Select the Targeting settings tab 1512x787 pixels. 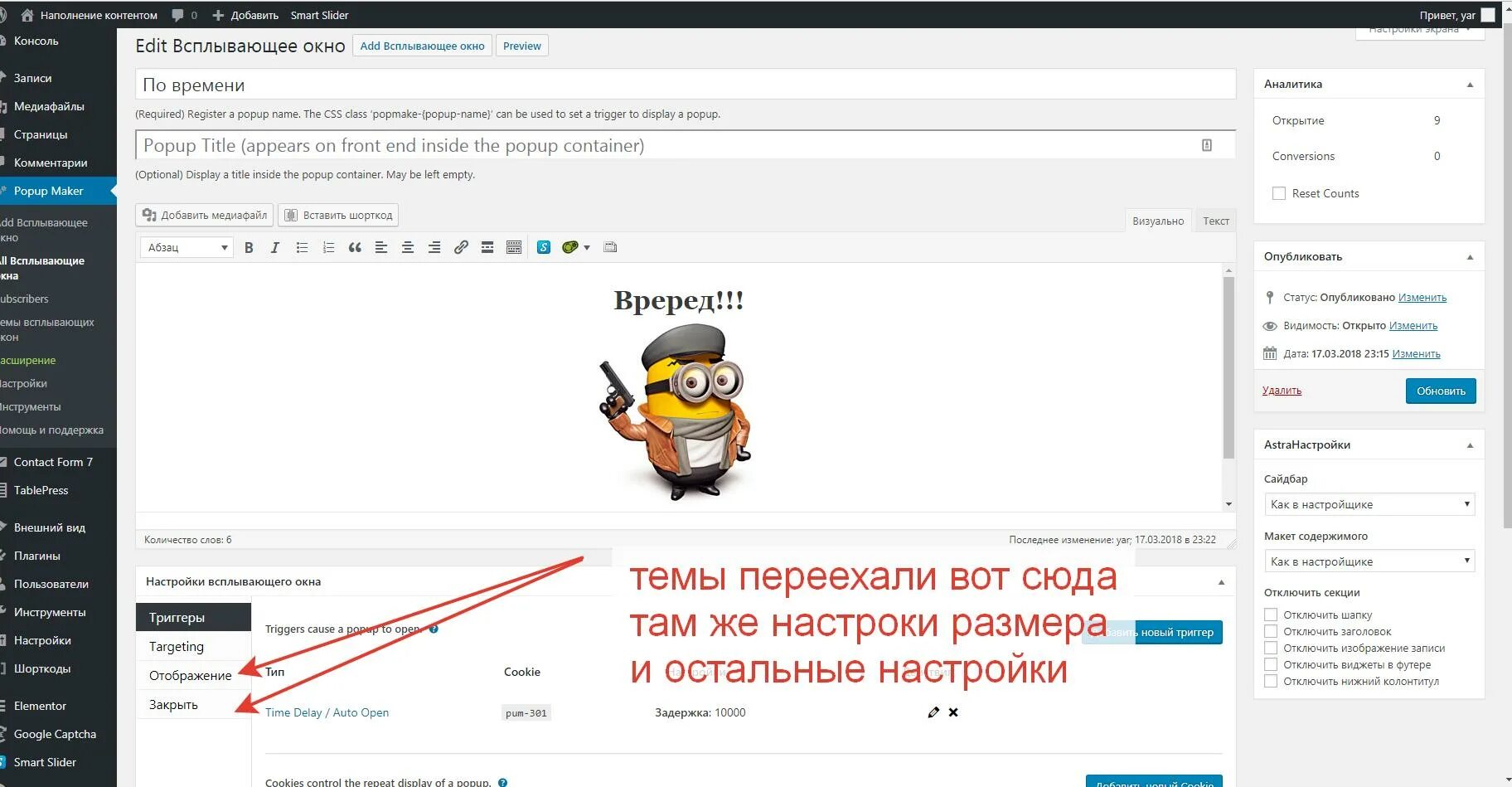[193, 646]
